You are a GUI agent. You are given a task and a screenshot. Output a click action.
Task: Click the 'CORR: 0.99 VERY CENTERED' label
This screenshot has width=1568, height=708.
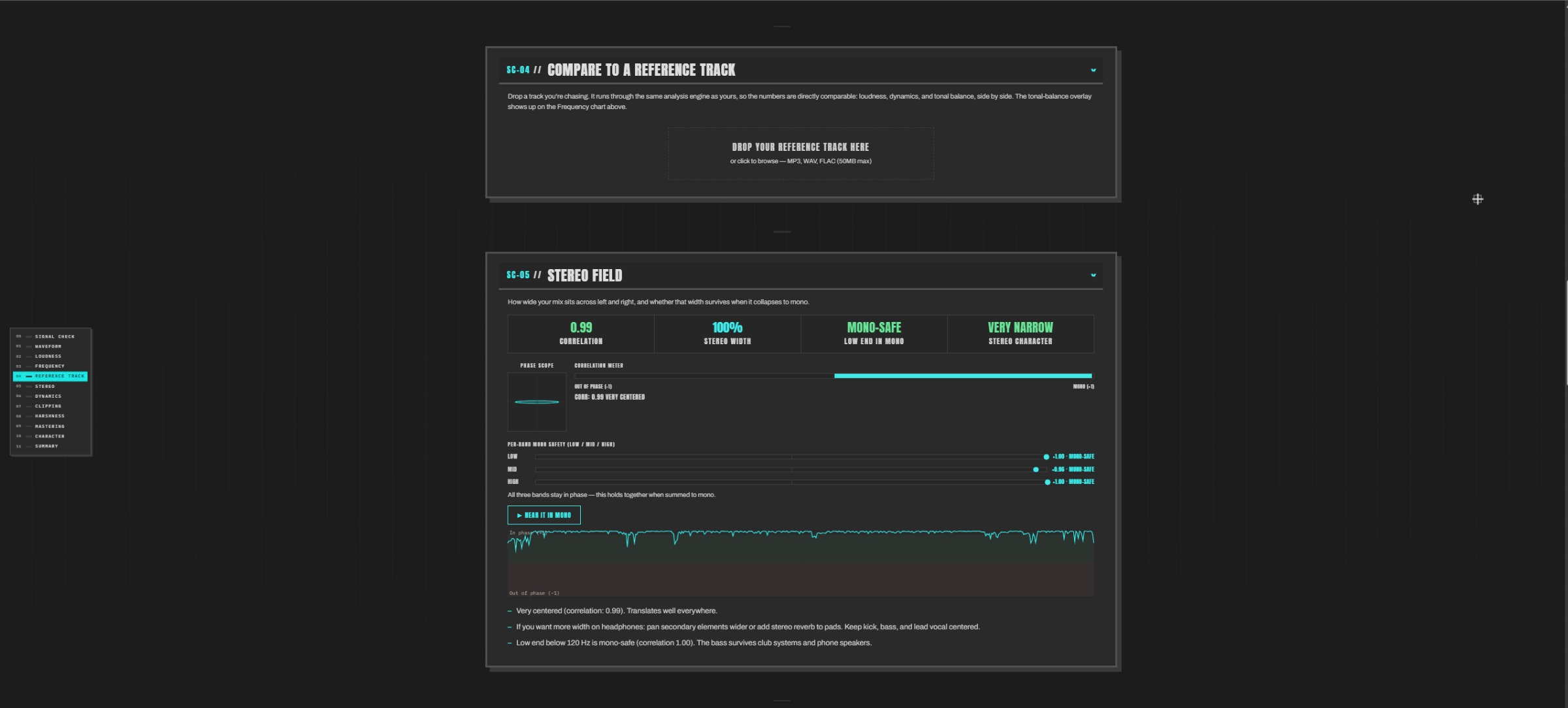(610, 397)
